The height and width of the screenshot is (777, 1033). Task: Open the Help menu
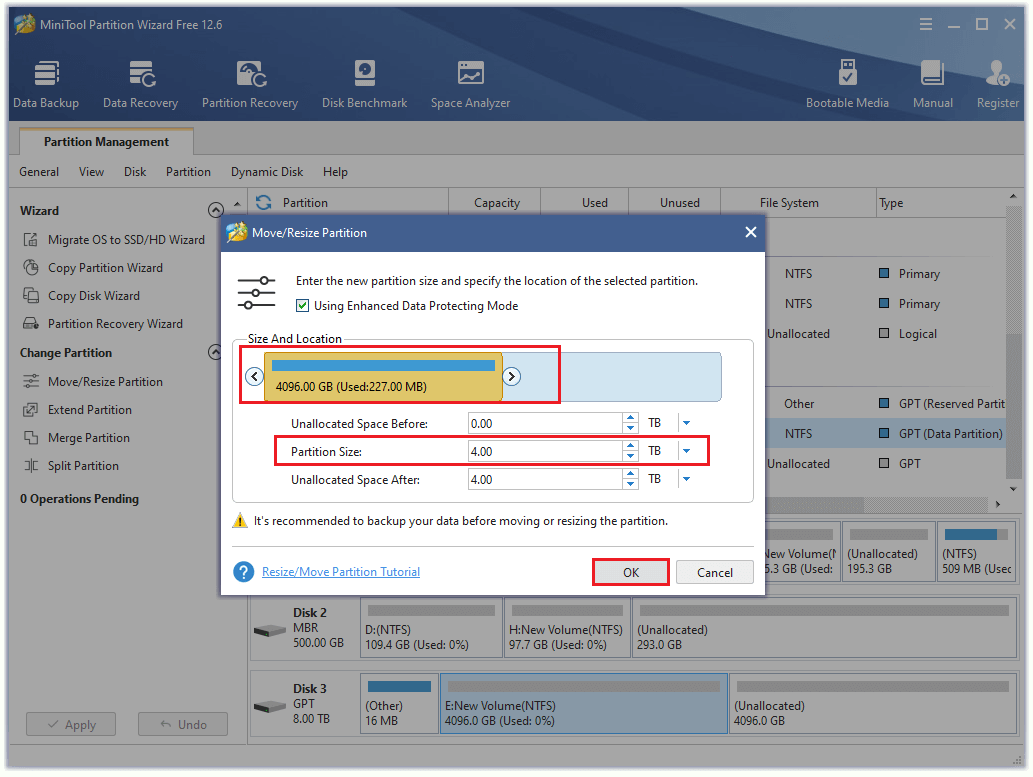pyautogui.click(x=335, y=172)
